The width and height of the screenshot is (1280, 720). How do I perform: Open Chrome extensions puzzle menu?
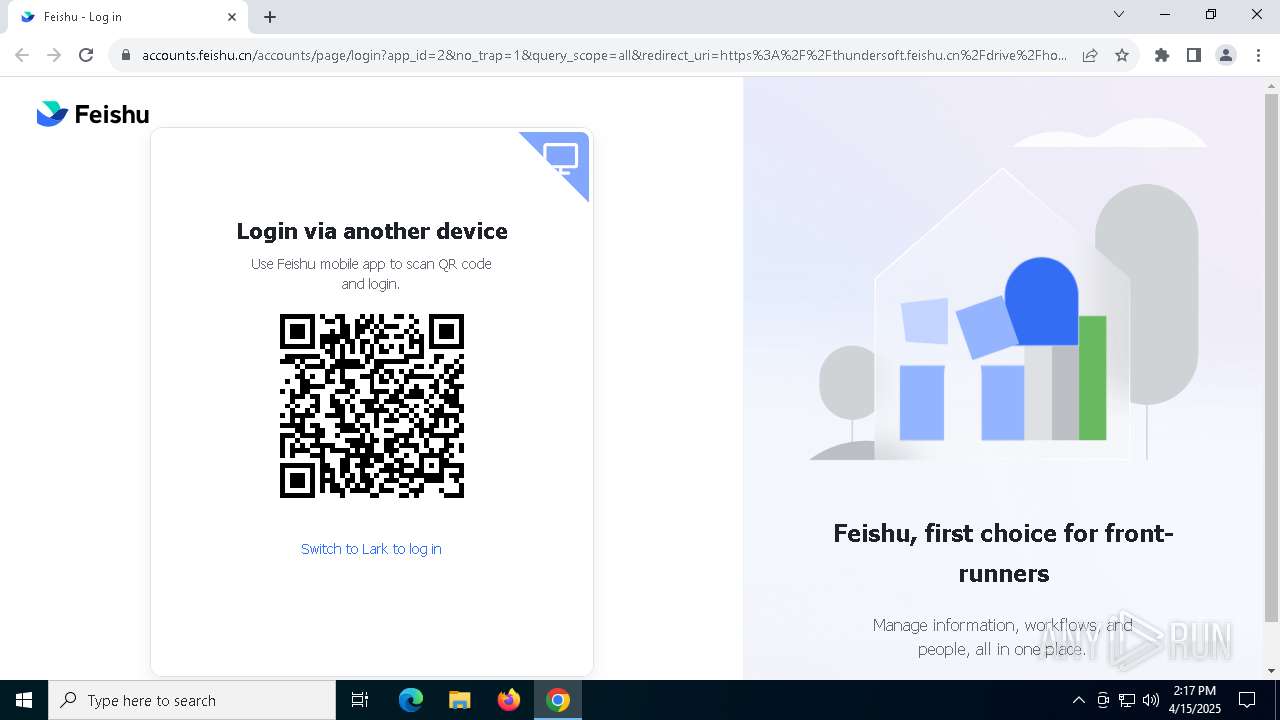pos(1162,55)
